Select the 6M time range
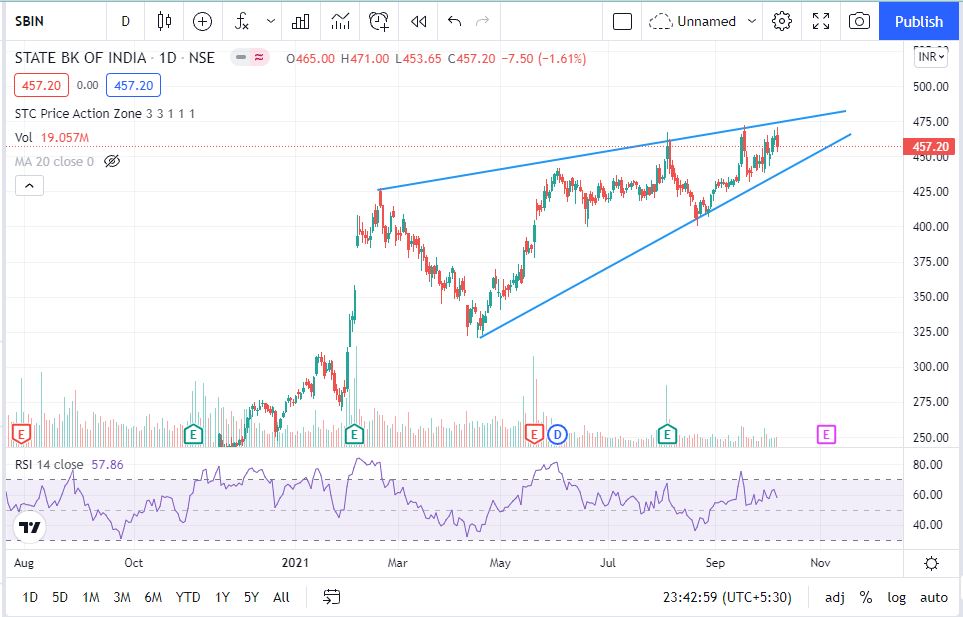Screen dimensions: 963x617 pos(153,597)
